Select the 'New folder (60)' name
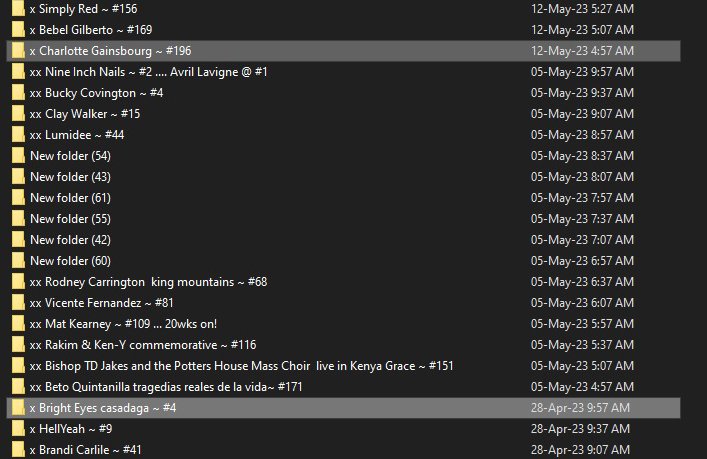 70,261
